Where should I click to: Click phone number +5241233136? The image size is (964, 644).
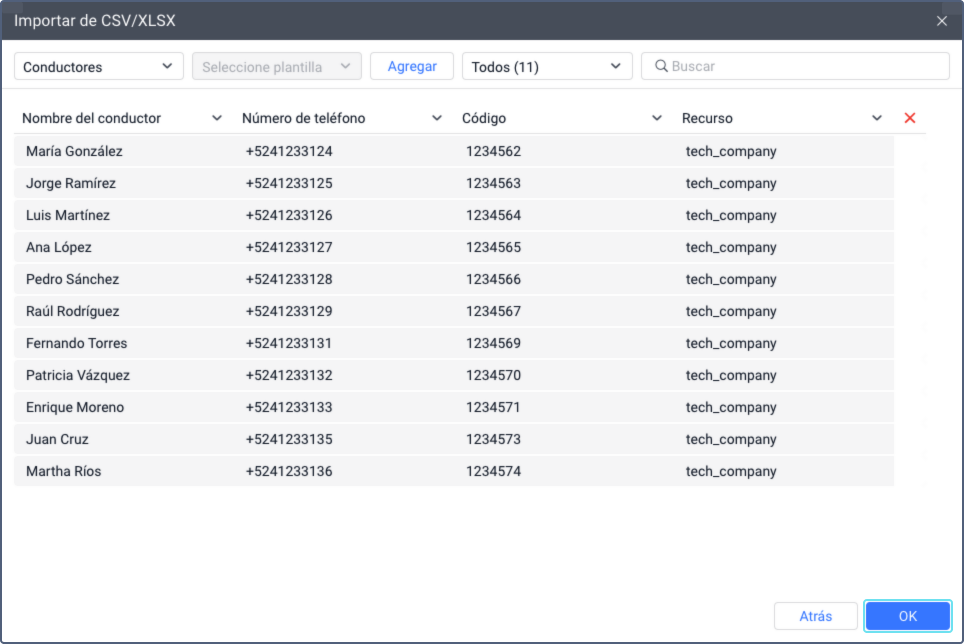coord(289,471)
